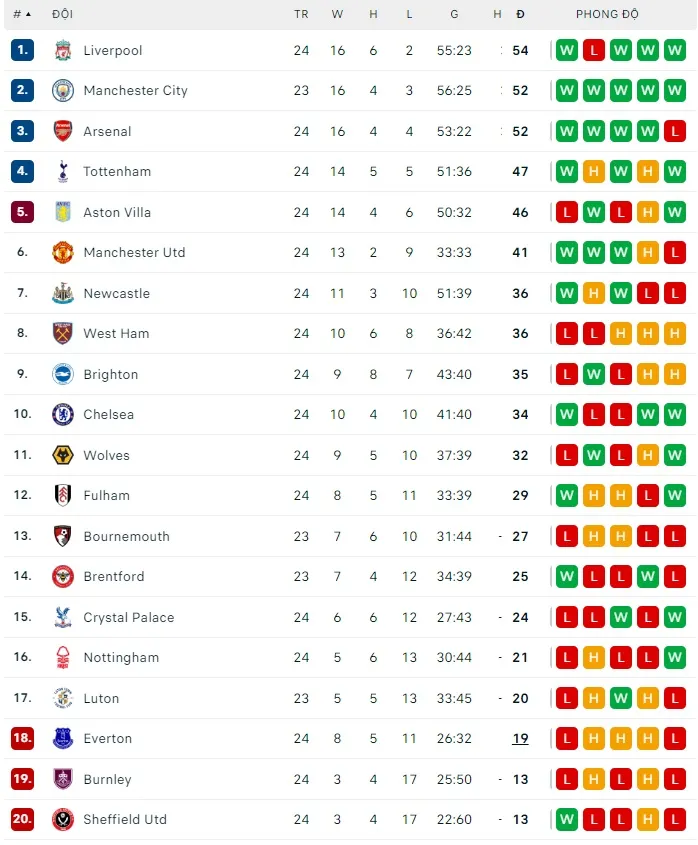Click Liverpool's red L form badge
Image resolution: width=698 pixels, height=845 pixels.
[x=594, y=50]
